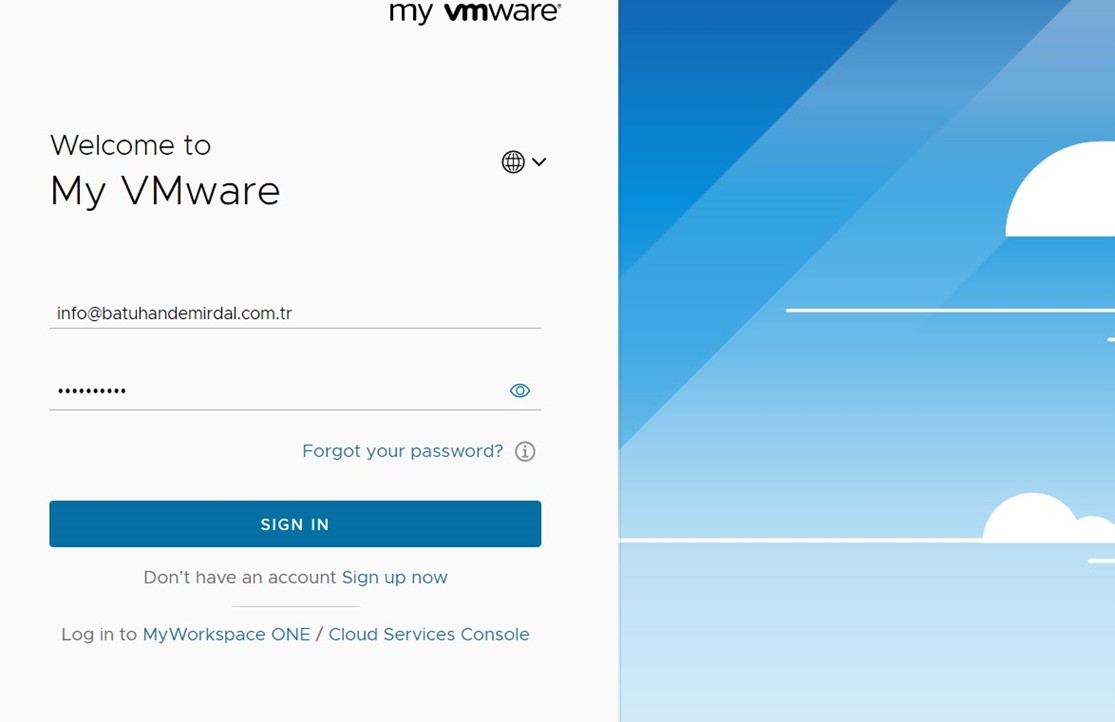This screenshot has width=1115, height=722.
Task: Expand the language chevron dropdown
Action: 539,162
